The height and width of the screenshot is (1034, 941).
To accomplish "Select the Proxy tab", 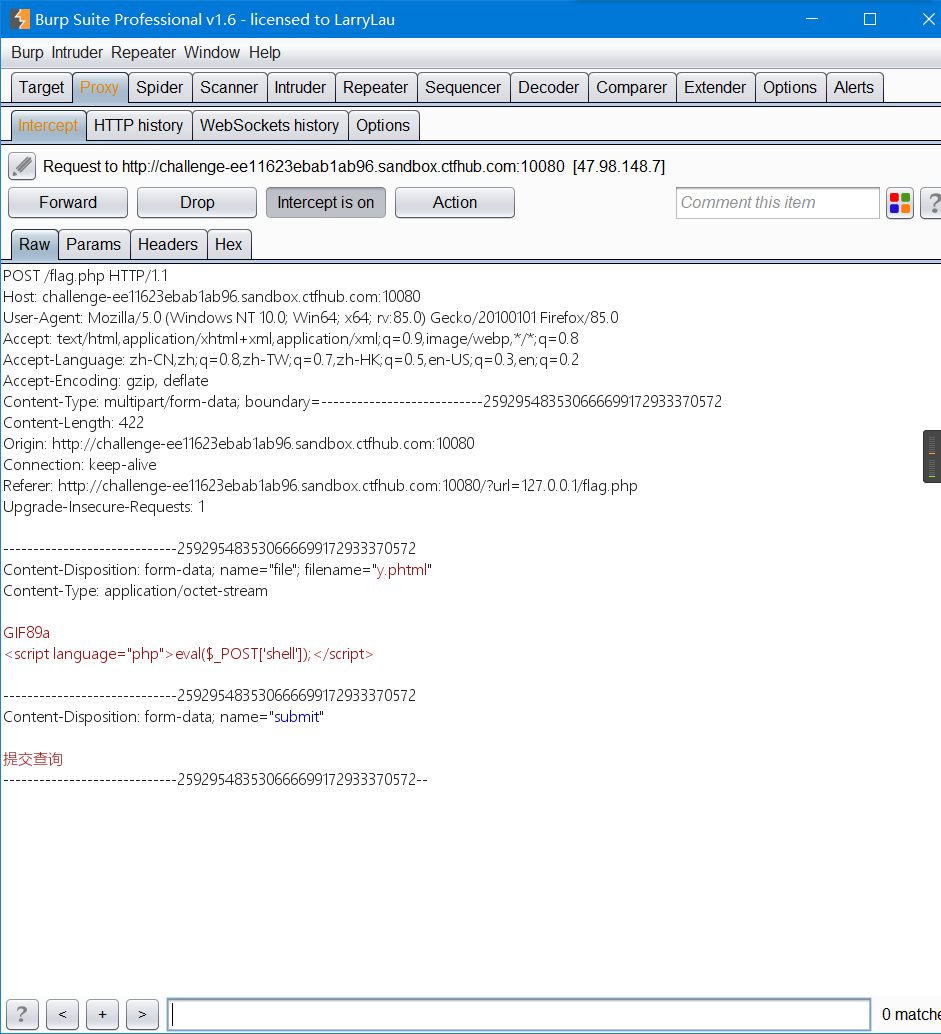I will (100, 87).
